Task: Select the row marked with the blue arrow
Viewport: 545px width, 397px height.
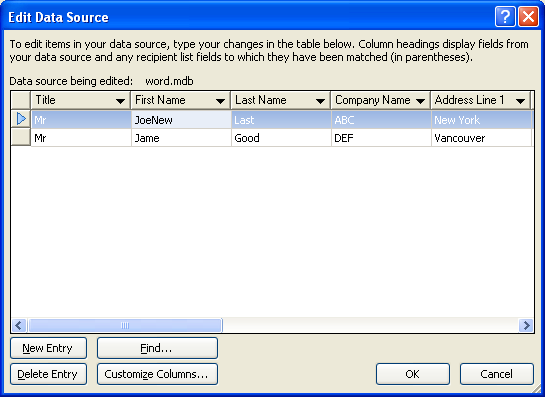Action: coord(21,119)
